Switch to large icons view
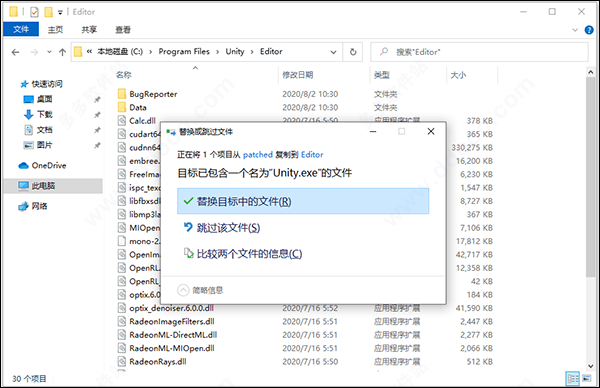Screen dimensions: 600x388 tap(587, 378)
